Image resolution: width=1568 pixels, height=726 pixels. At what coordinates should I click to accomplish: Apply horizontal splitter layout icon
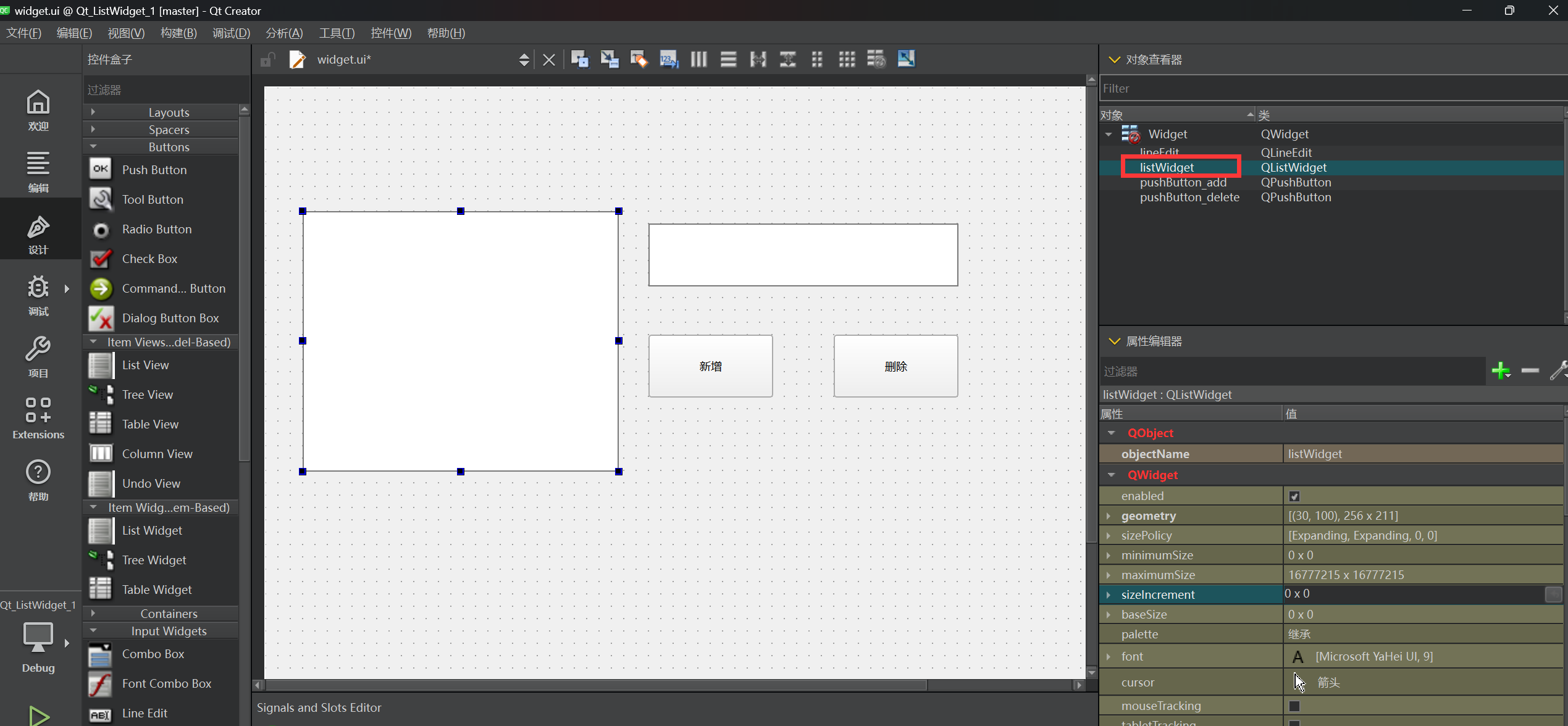click(x=758, y=59)
